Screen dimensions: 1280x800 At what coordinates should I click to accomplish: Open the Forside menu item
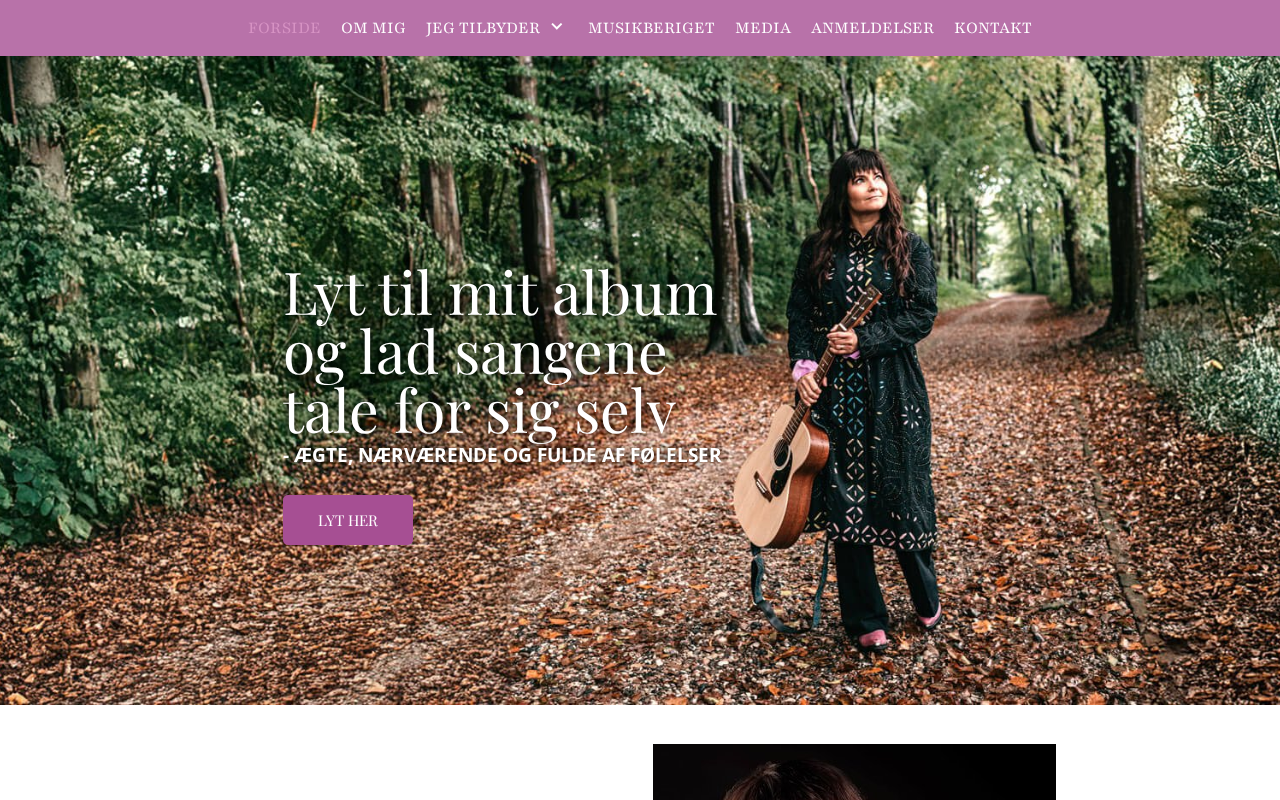coord(284,28)
